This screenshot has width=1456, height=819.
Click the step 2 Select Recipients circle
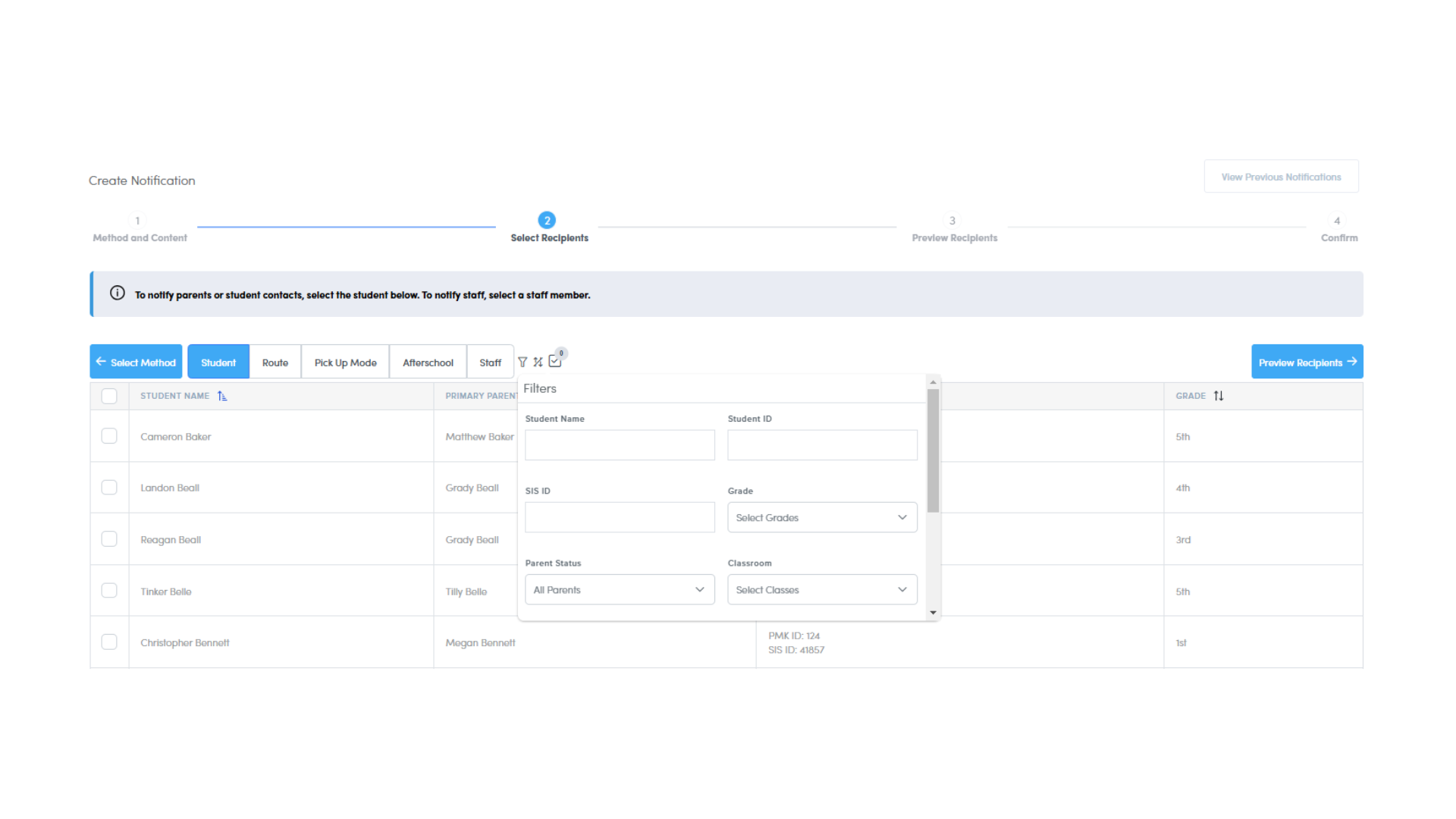547,221
